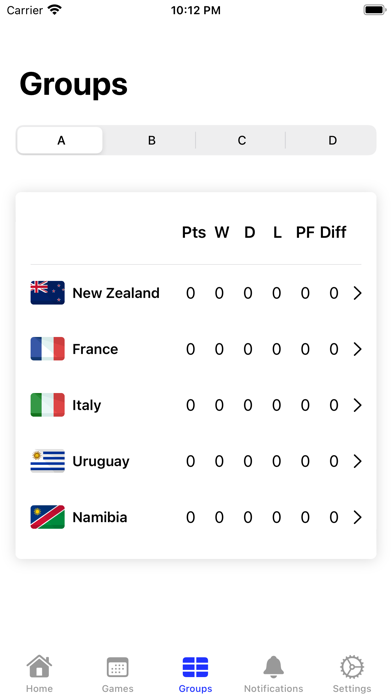Tap the Namibia flag icon
Image resolution: width=392 pixels, height=696 pixels.
(x=48, y=517)
